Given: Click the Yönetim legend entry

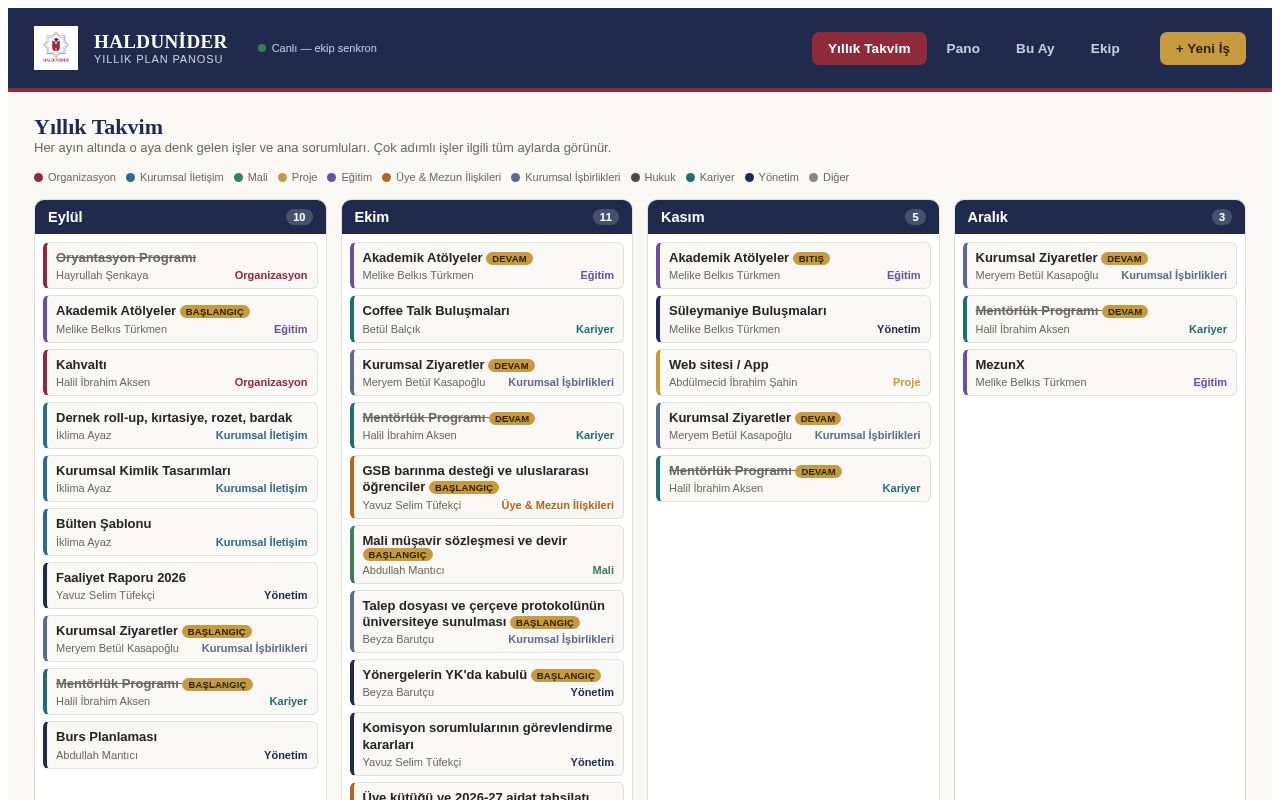Looking at the screenshot, I should (x=772, y=177).
